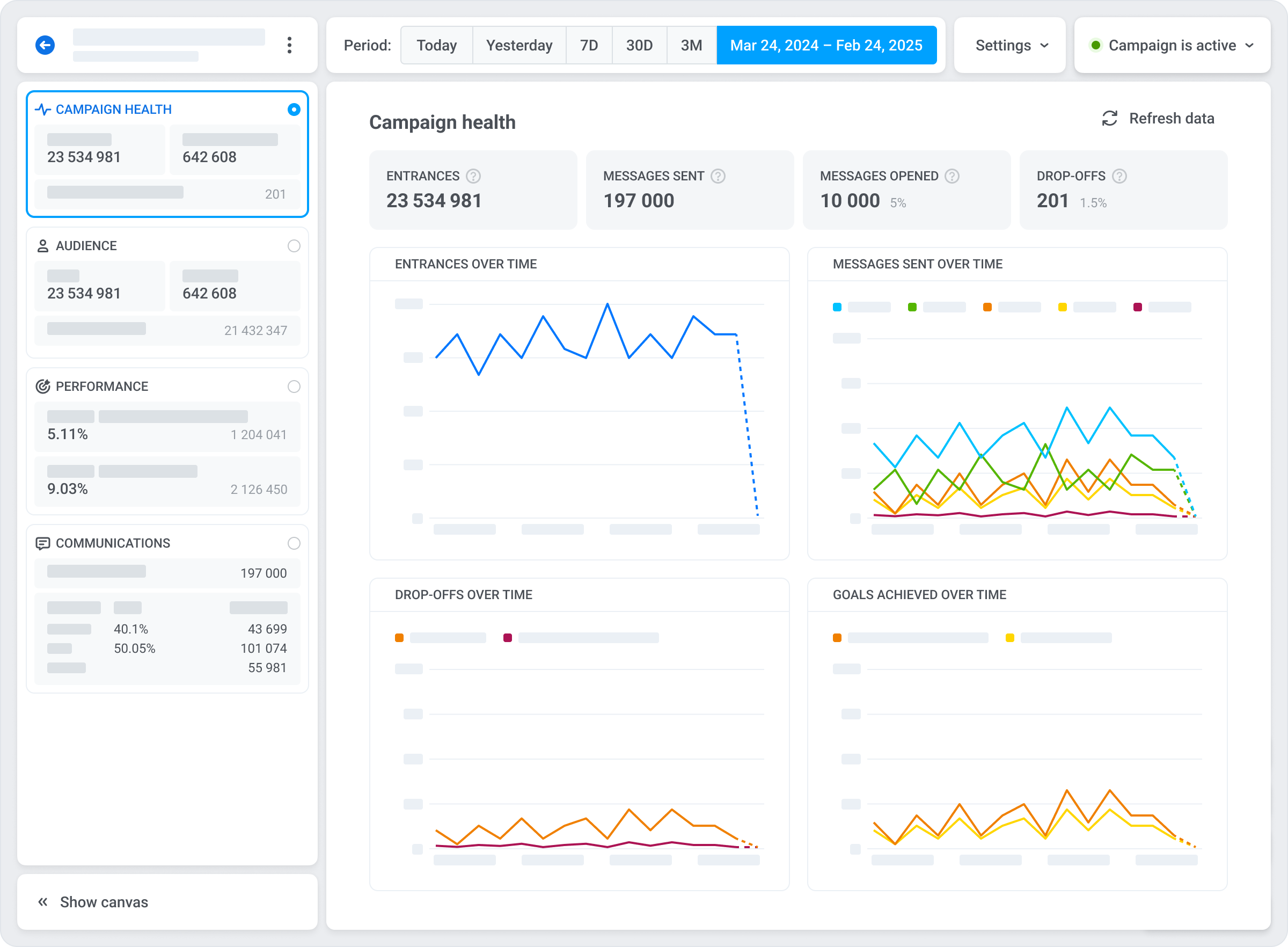The width and height of the screenshot is (1288, 947).
Task: Expand the Settings dropdown
Action: (1011, 45)
